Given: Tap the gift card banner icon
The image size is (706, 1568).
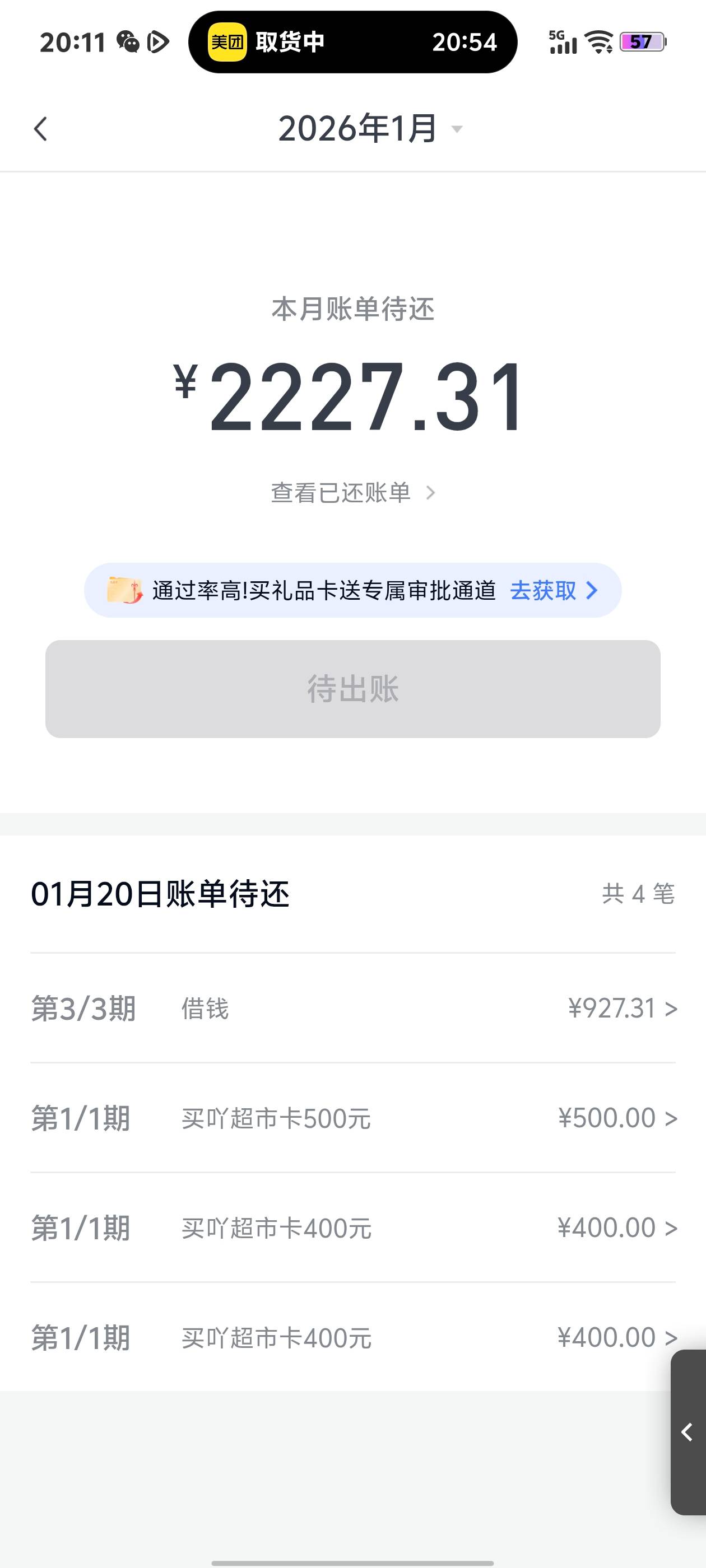Looking at the screenshot, I should [x=124, y=590].
